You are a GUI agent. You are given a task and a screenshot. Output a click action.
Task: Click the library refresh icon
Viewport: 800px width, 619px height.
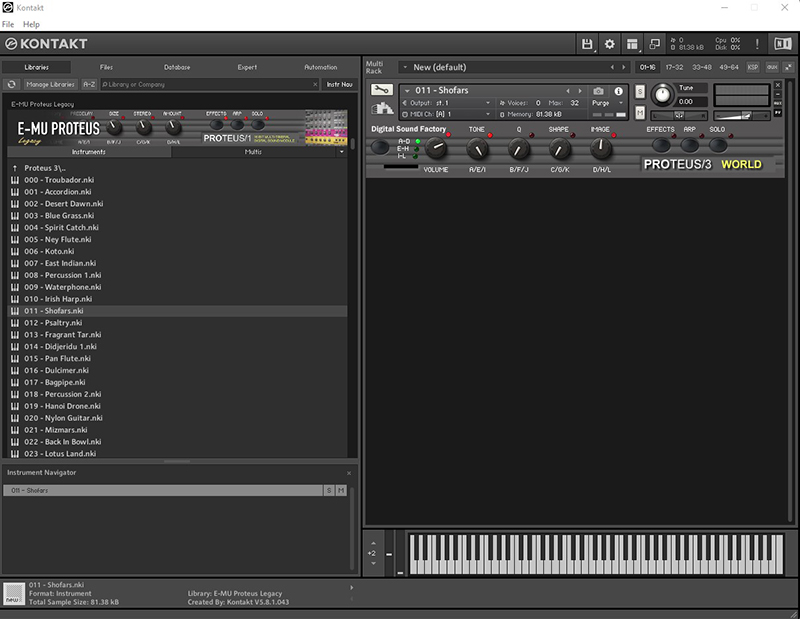pos(11,84)
